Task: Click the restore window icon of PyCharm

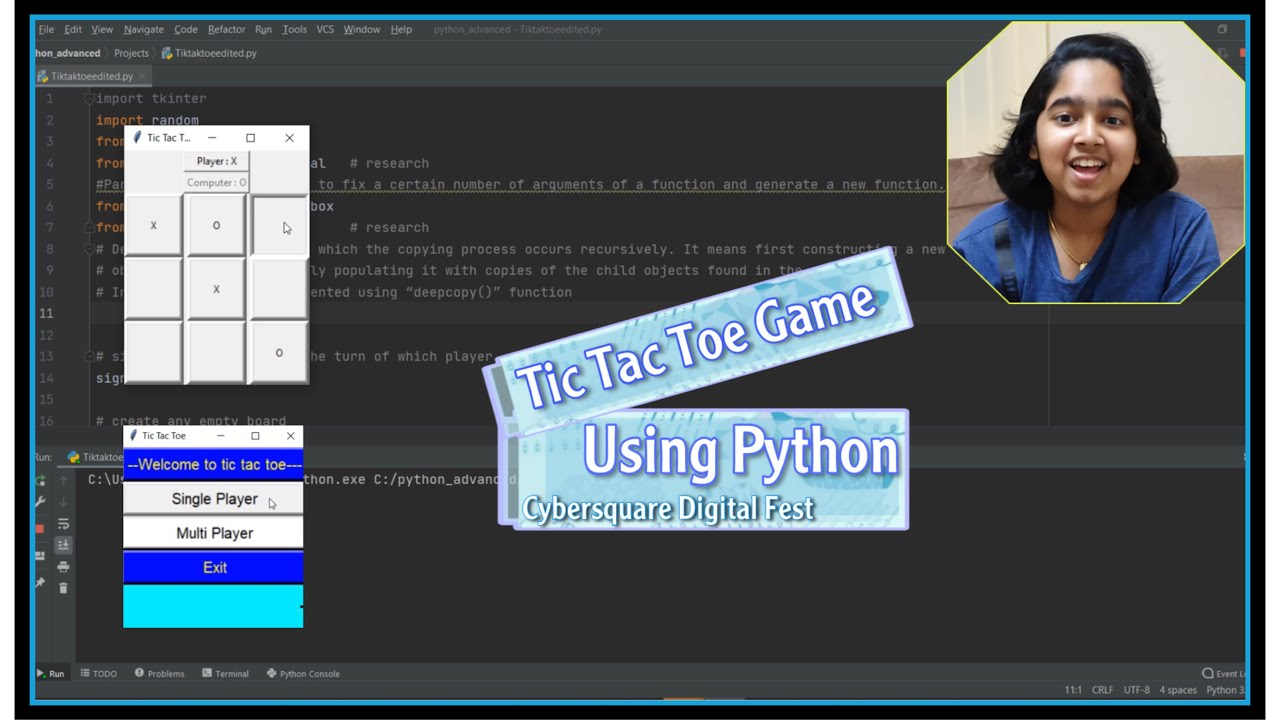Action: [1222, 29]
